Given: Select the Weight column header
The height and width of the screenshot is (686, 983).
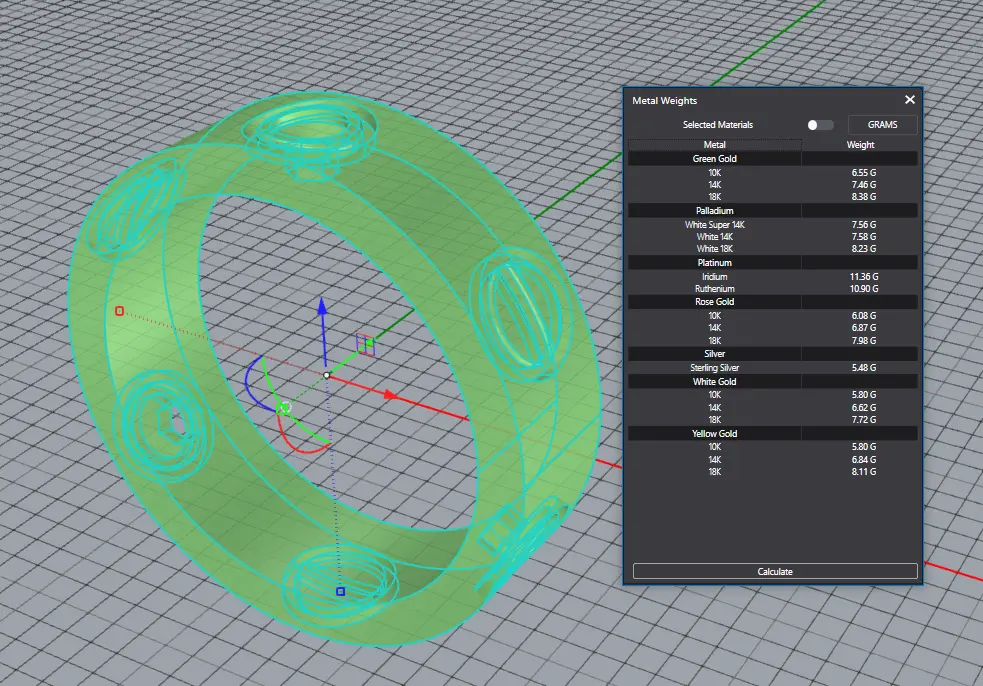Looking at the screenshot, I should [860, 145].
